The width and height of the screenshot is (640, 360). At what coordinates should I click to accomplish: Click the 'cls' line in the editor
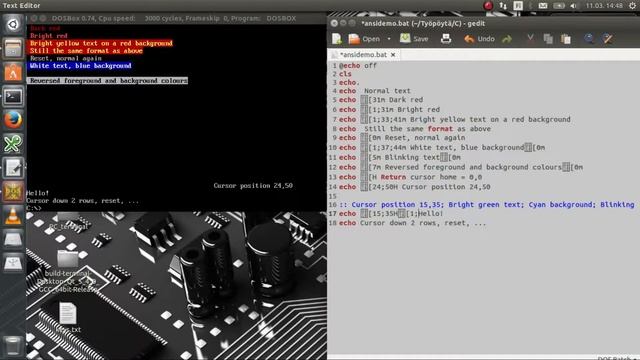coord(345,74)
